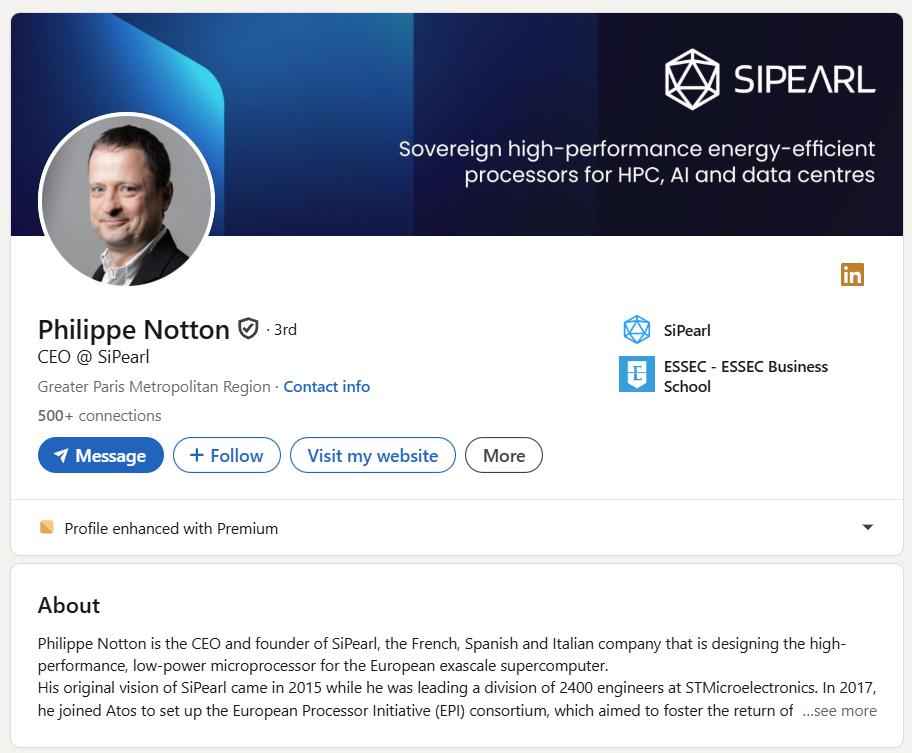The height and width of the screenshot is (753, 912).
Task: Click the plus icon on Follow button
Action: tap(196, 455)
